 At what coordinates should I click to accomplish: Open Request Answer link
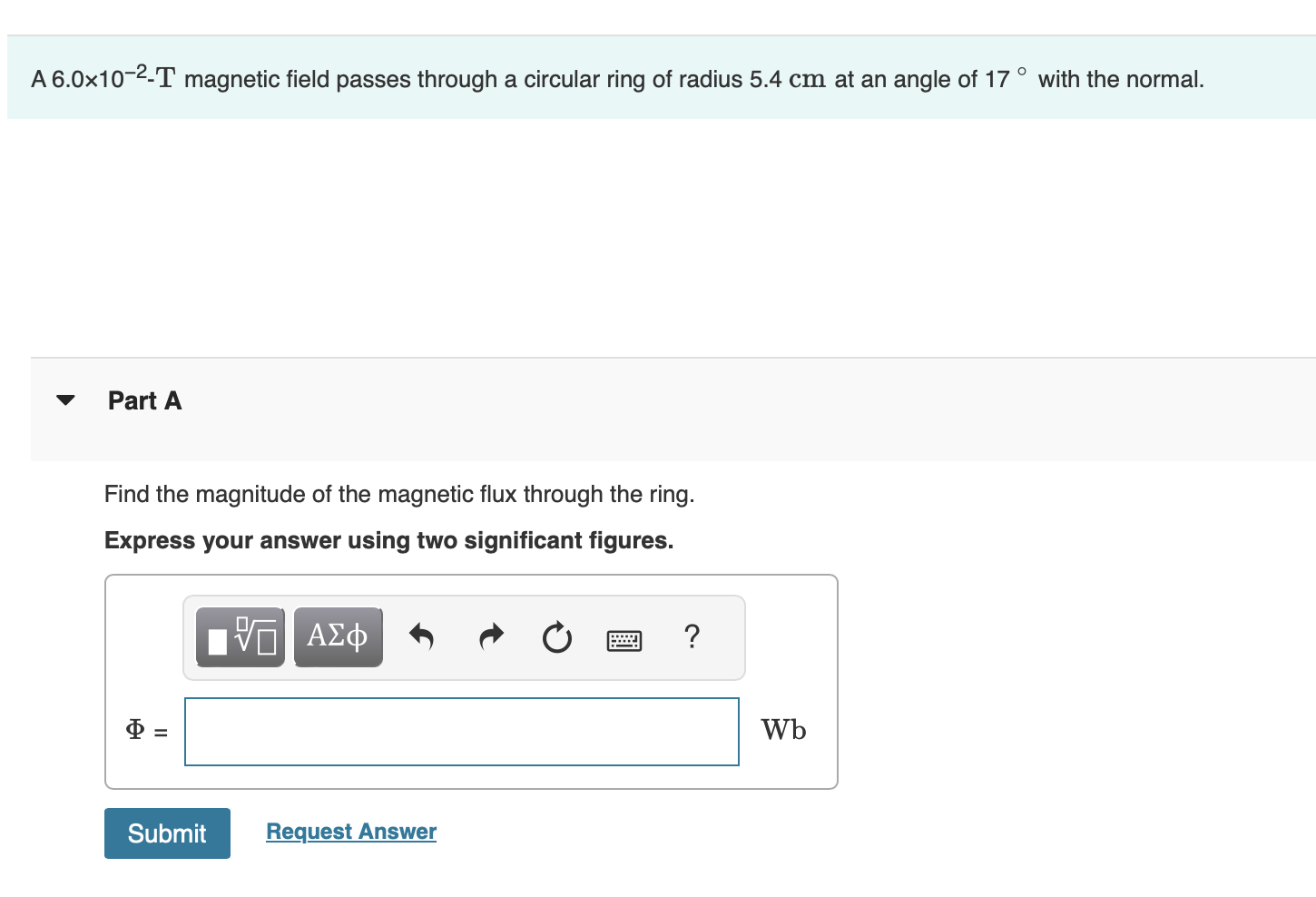(x=350, y=831)
